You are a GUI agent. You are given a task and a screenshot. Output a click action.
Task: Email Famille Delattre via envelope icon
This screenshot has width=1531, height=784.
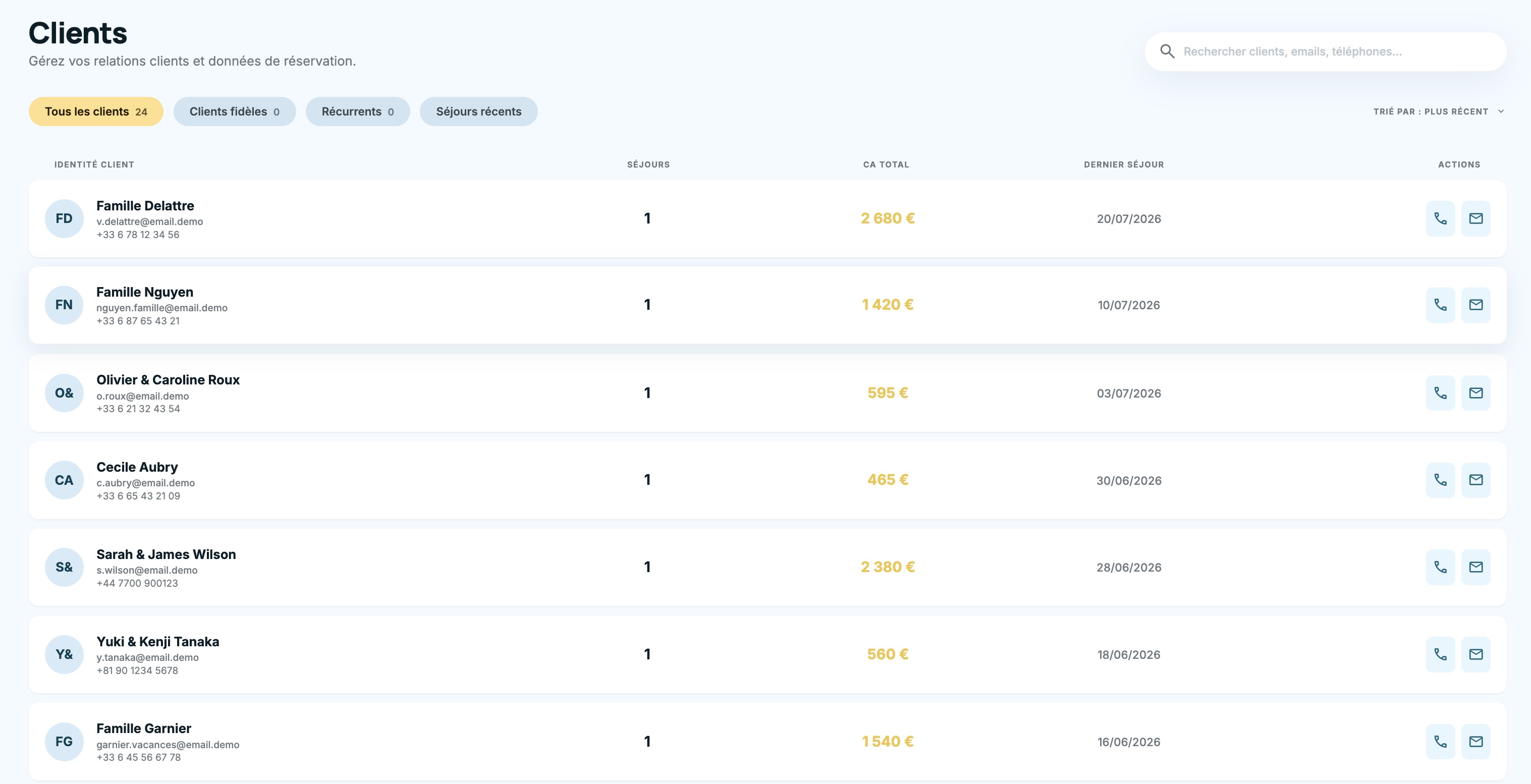pos(1475,219)
